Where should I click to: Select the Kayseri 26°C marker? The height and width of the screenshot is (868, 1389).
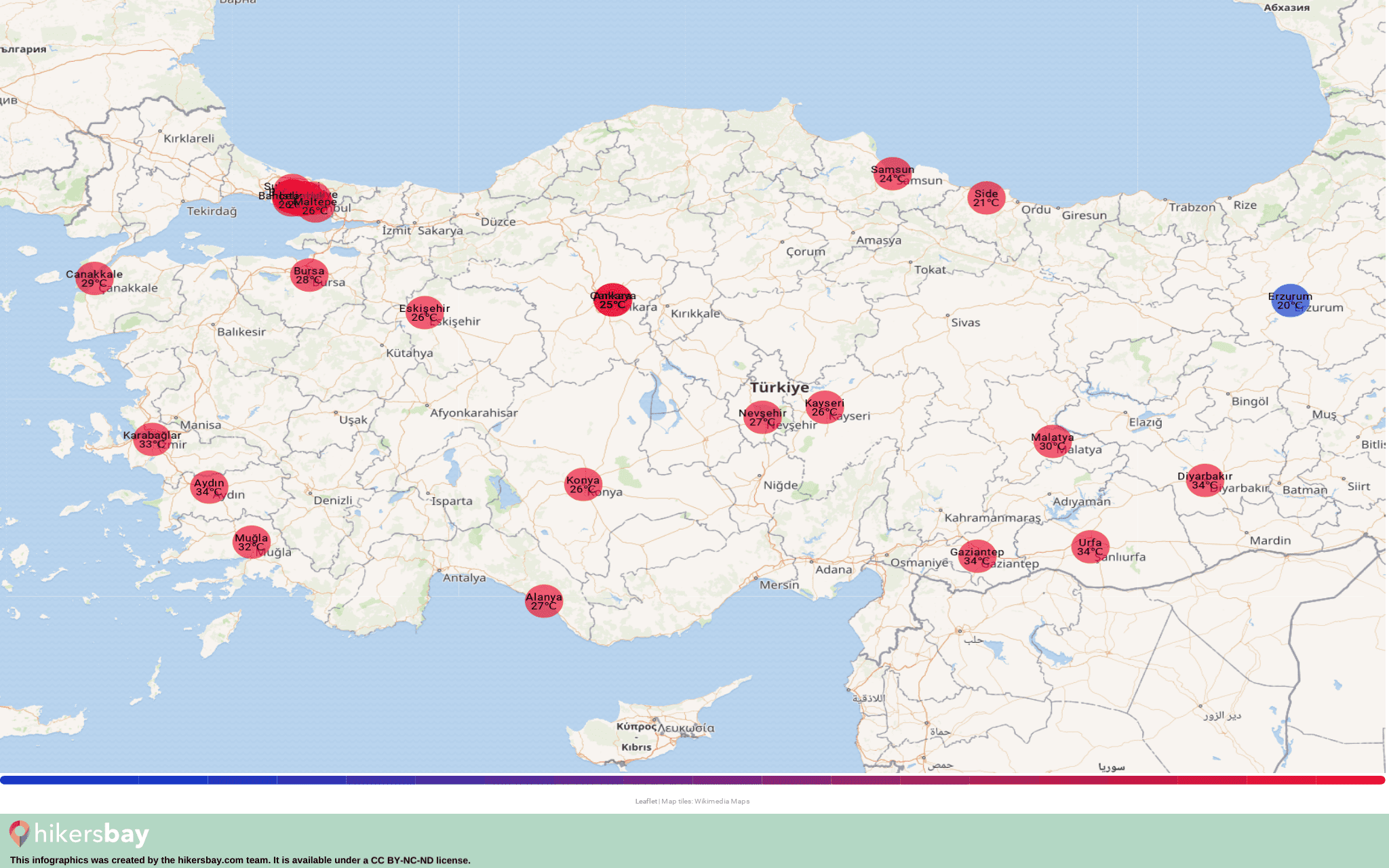coord(824,407)
